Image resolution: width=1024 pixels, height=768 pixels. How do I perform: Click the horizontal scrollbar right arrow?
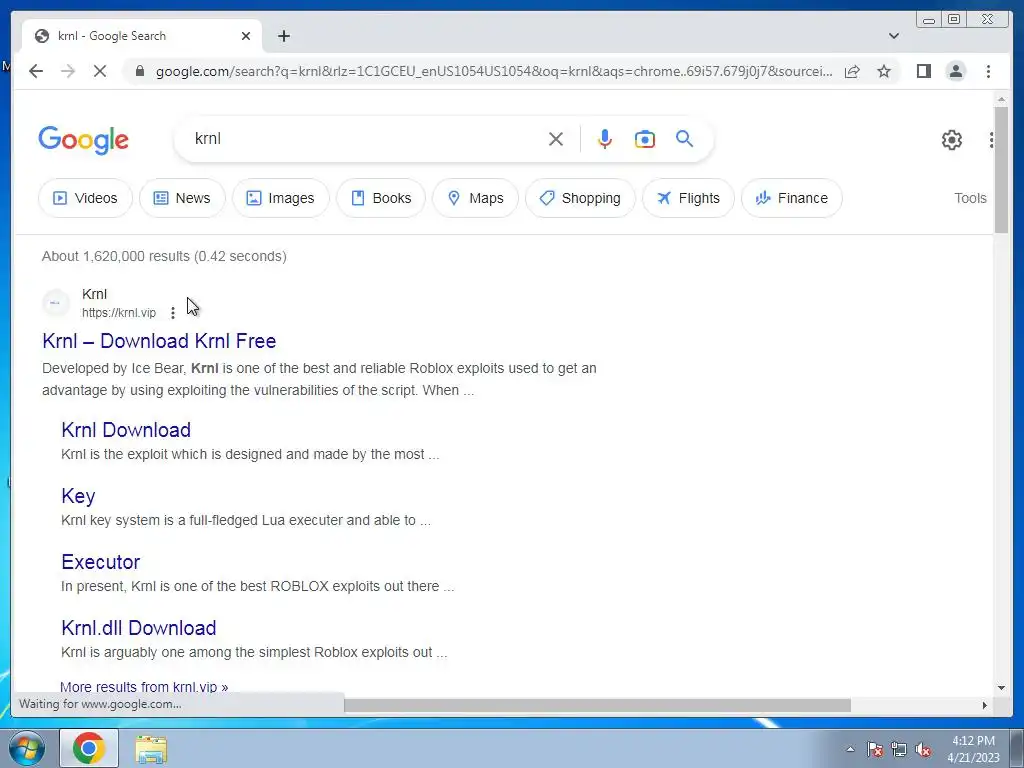tap(985, 705)
